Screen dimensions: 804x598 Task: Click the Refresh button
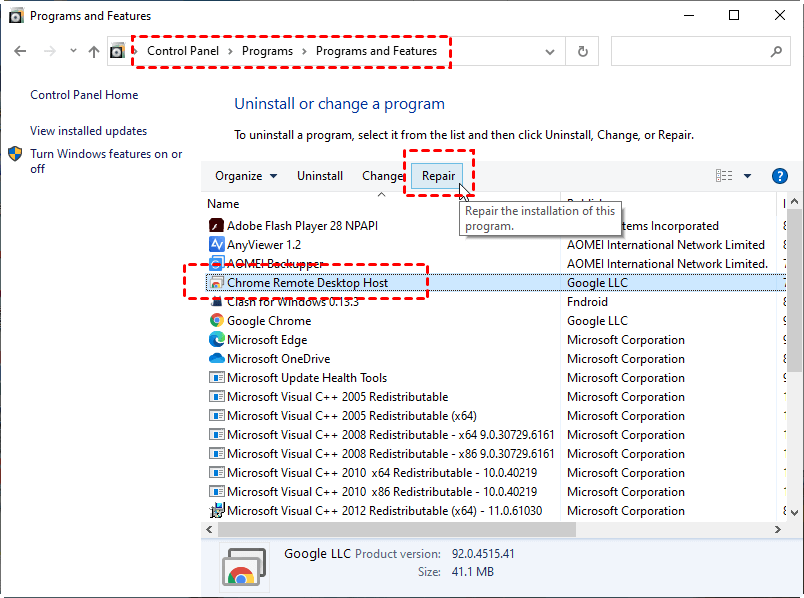click(x=582, y=51)
